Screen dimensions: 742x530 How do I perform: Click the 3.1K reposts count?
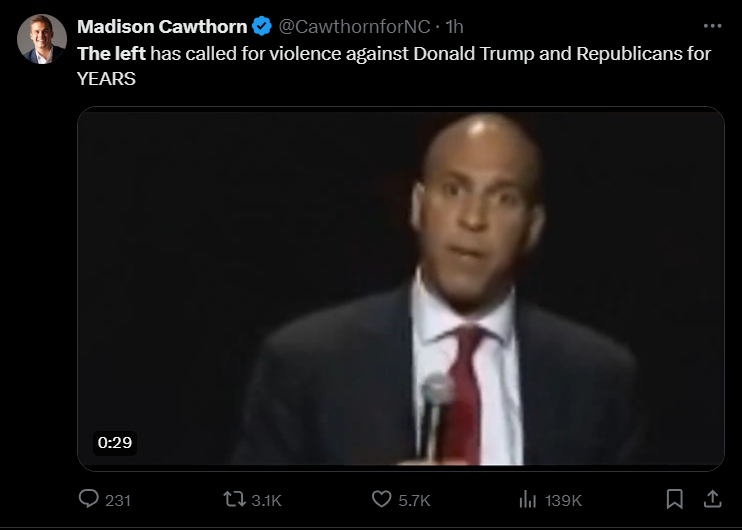point(266,501)
